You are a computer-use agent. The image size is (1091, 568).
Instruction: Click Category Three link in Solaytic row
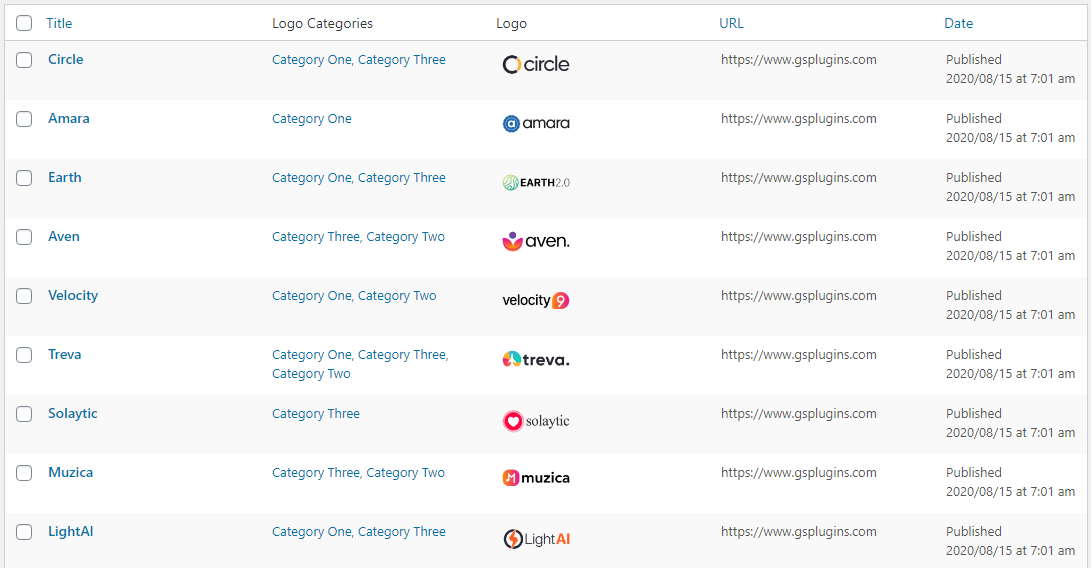pyautogui.click(x=315, y=414)
